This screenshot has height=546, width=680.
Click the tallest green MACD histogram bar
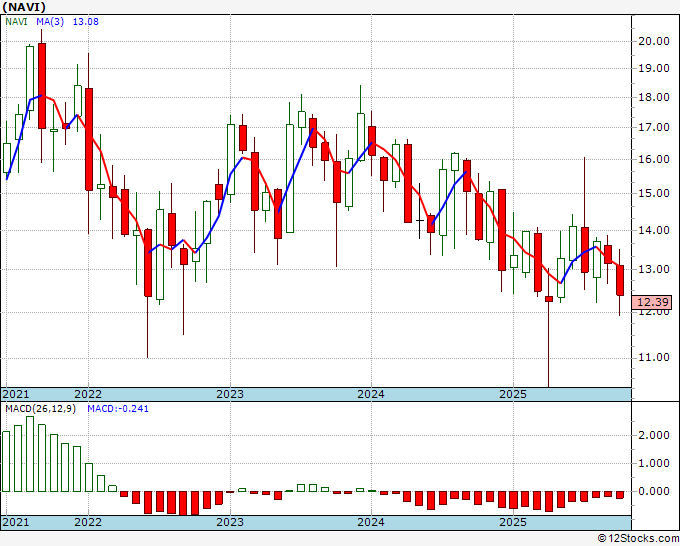tap(30, 454)
